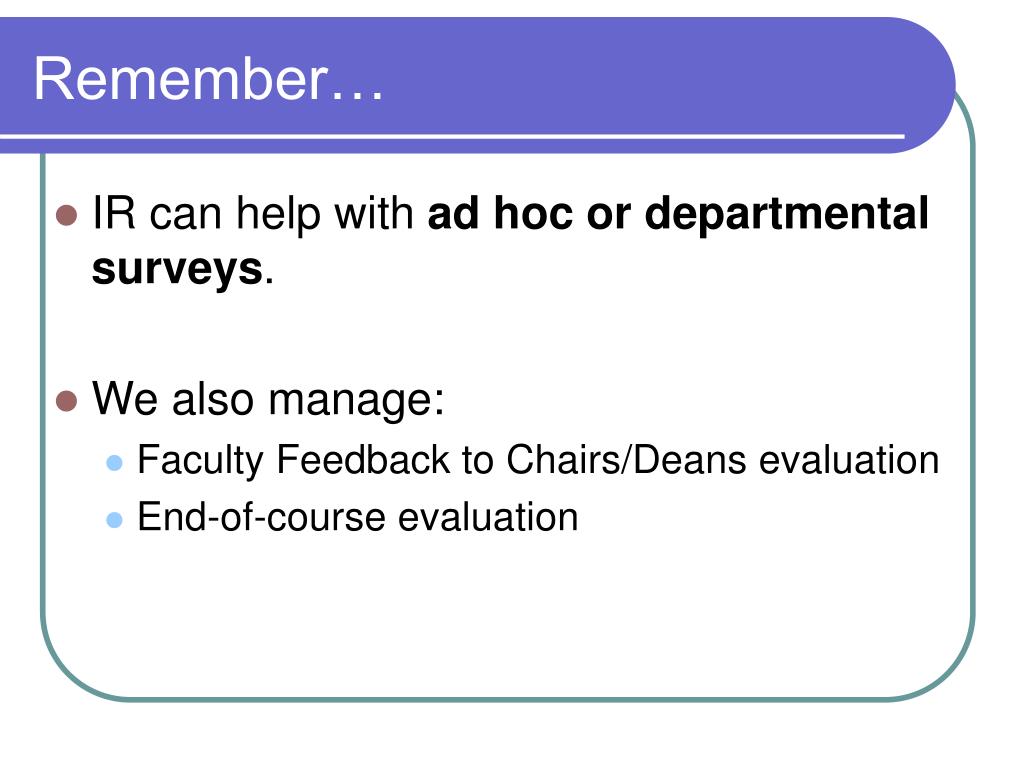The image size is (1024, 768).
Task: Click the "End-of-course evaluation" sub-bullet text
Action: [357, 517]
